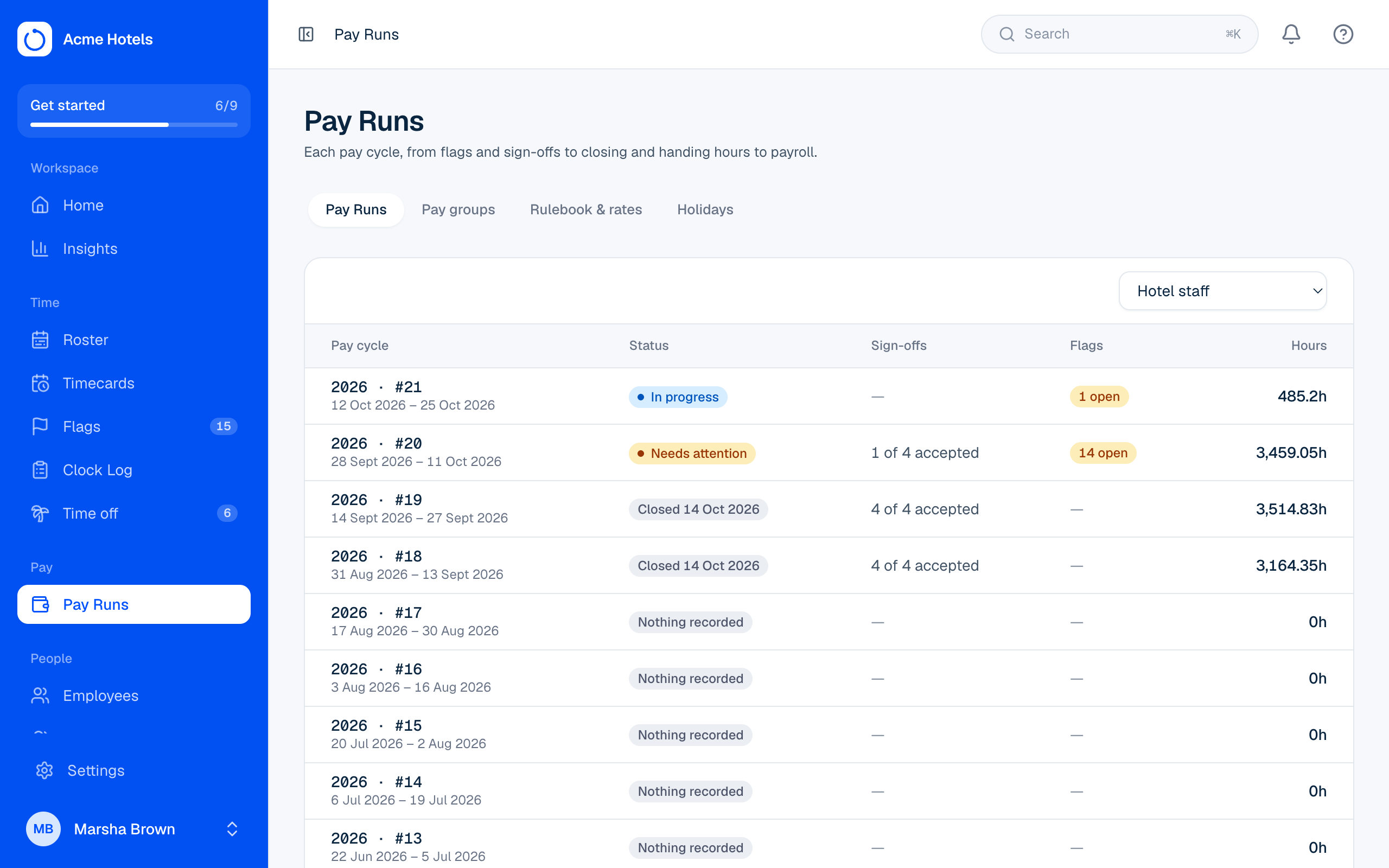Viewport: 1389px width, 868px height.
Task: Click the MB user avatar
Action: [x=43, y=829]
